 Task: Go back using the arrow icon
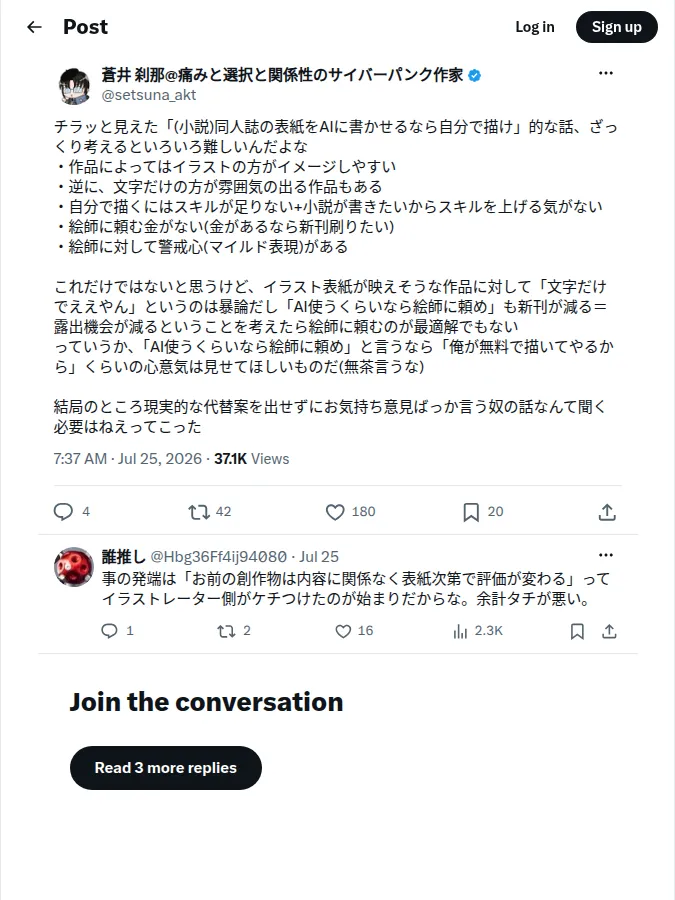coord(34,27)
